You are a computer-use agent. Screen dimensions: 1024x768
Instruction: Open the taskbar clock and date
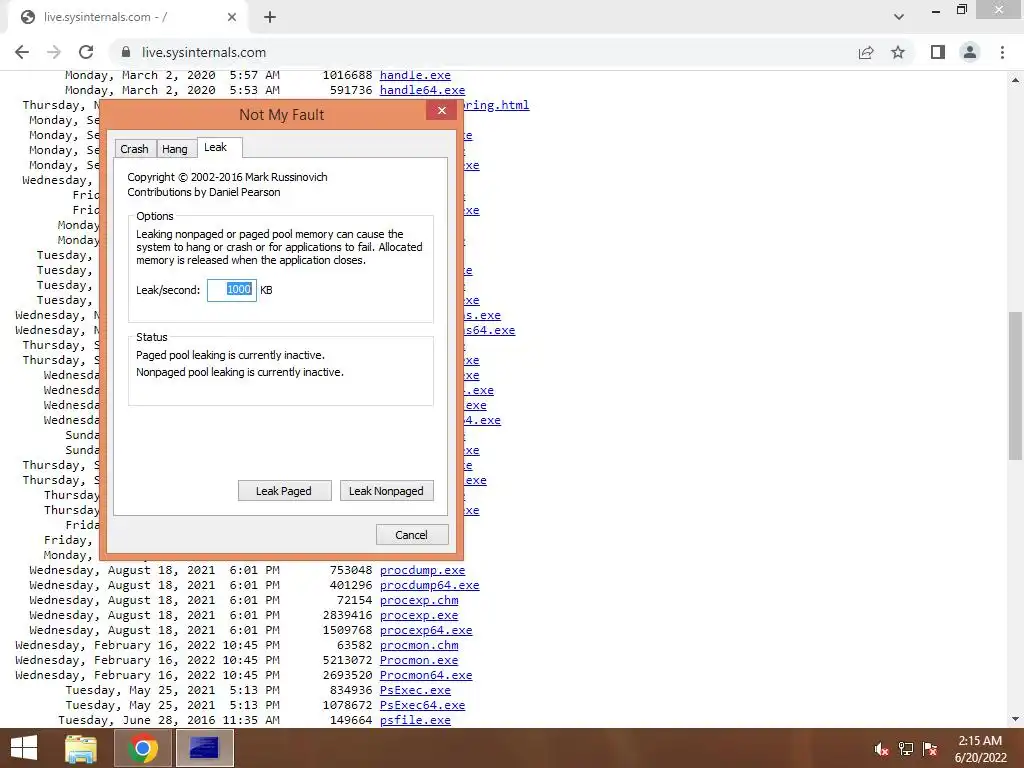point(981,749)
